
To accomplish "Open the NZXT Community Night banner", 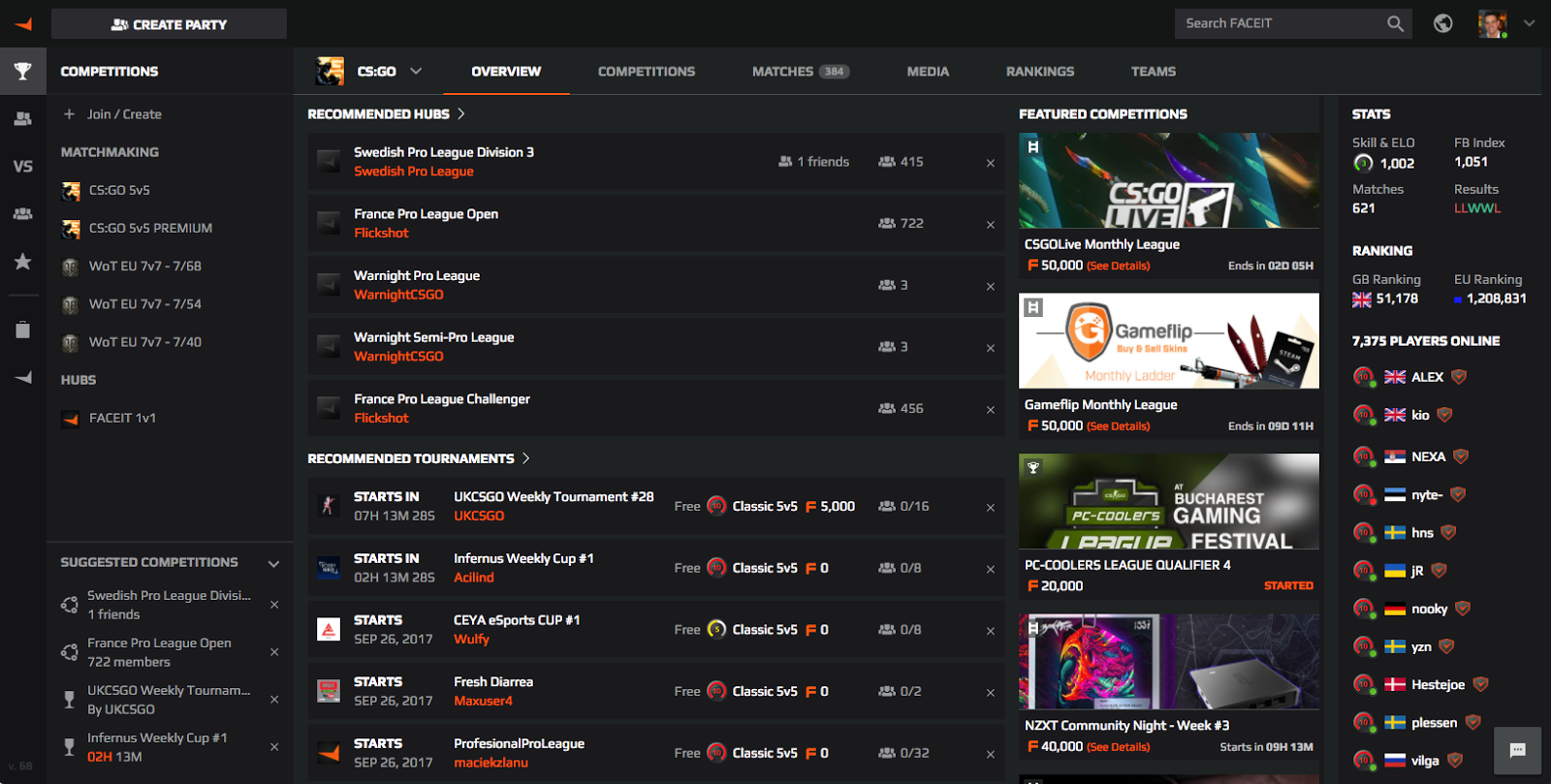I will click(x=1169, y=661).
